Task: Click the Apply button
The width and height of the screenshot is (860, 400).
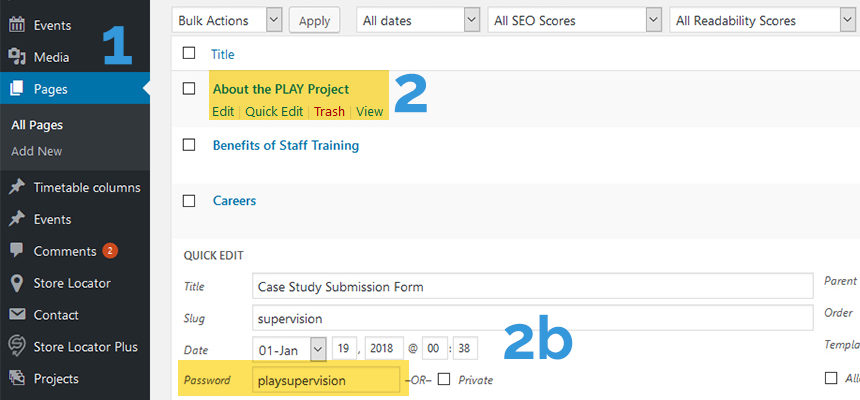Action: [314, 21]
